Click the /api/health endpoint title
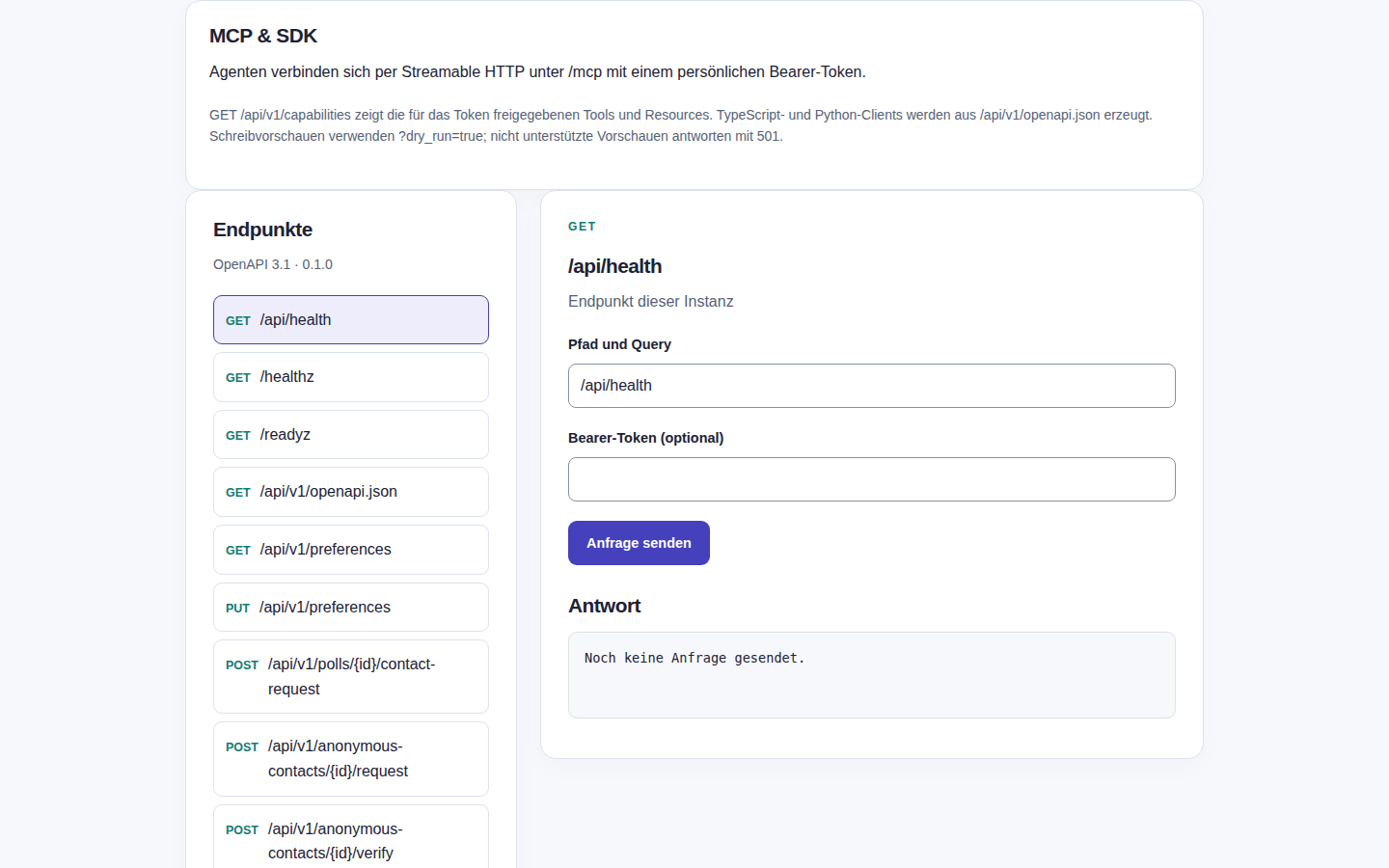The width and height of the screenshot is (1389, 868). (615, 266)
